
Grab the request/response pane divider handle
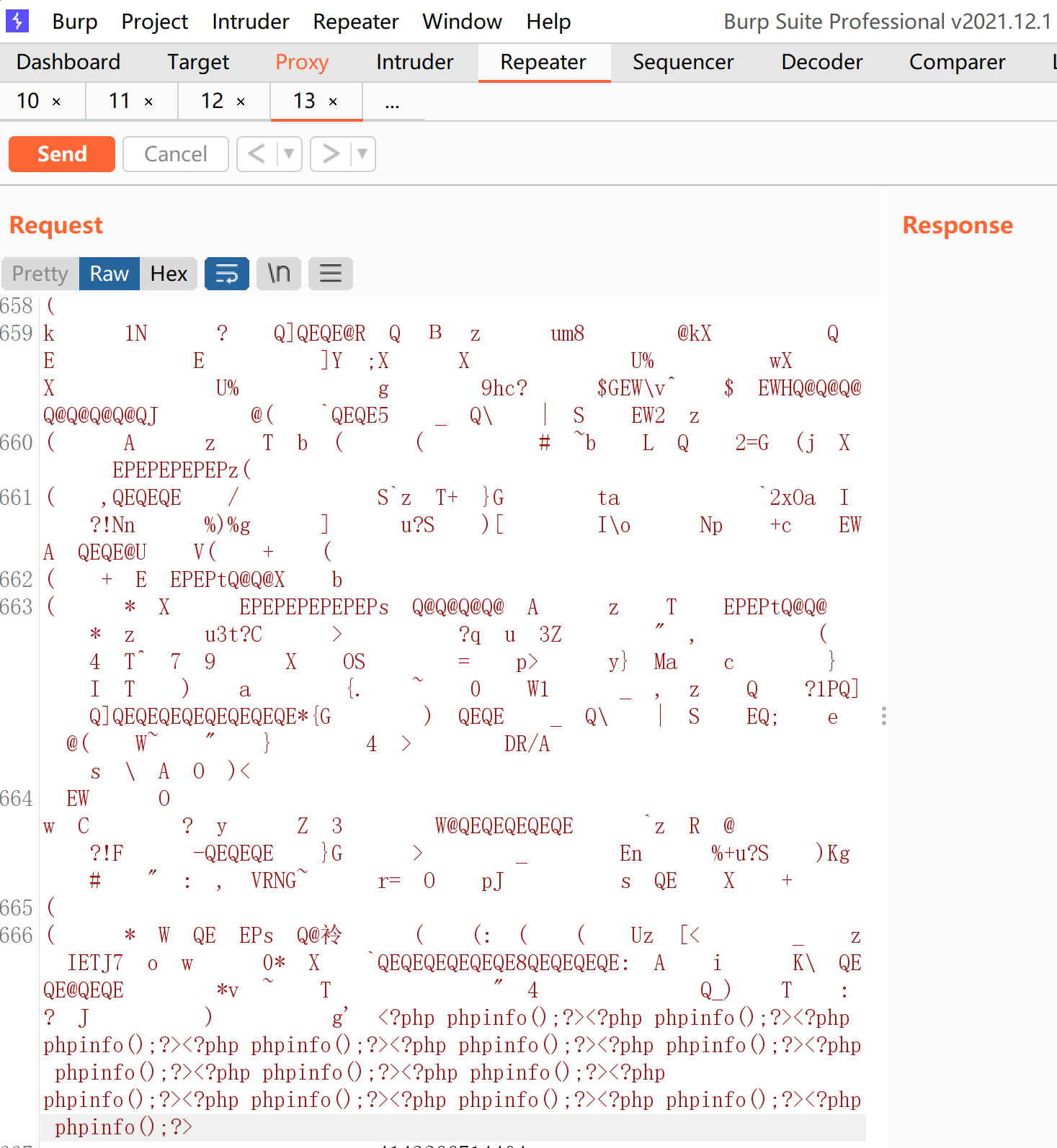[884, 716]
